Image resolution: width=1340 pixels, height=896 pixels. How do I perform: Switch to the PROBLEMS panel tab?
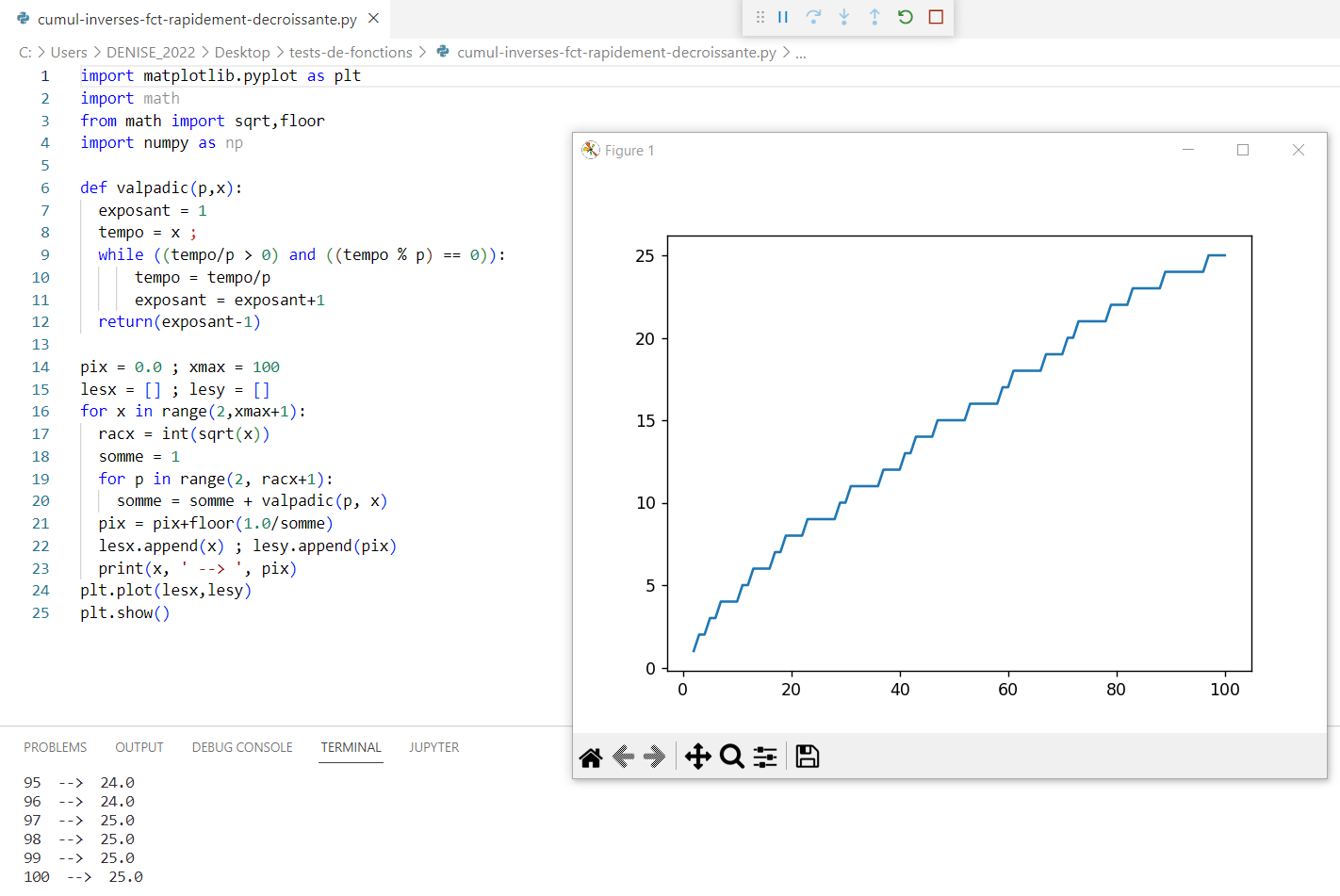click(x=56, y=747)
